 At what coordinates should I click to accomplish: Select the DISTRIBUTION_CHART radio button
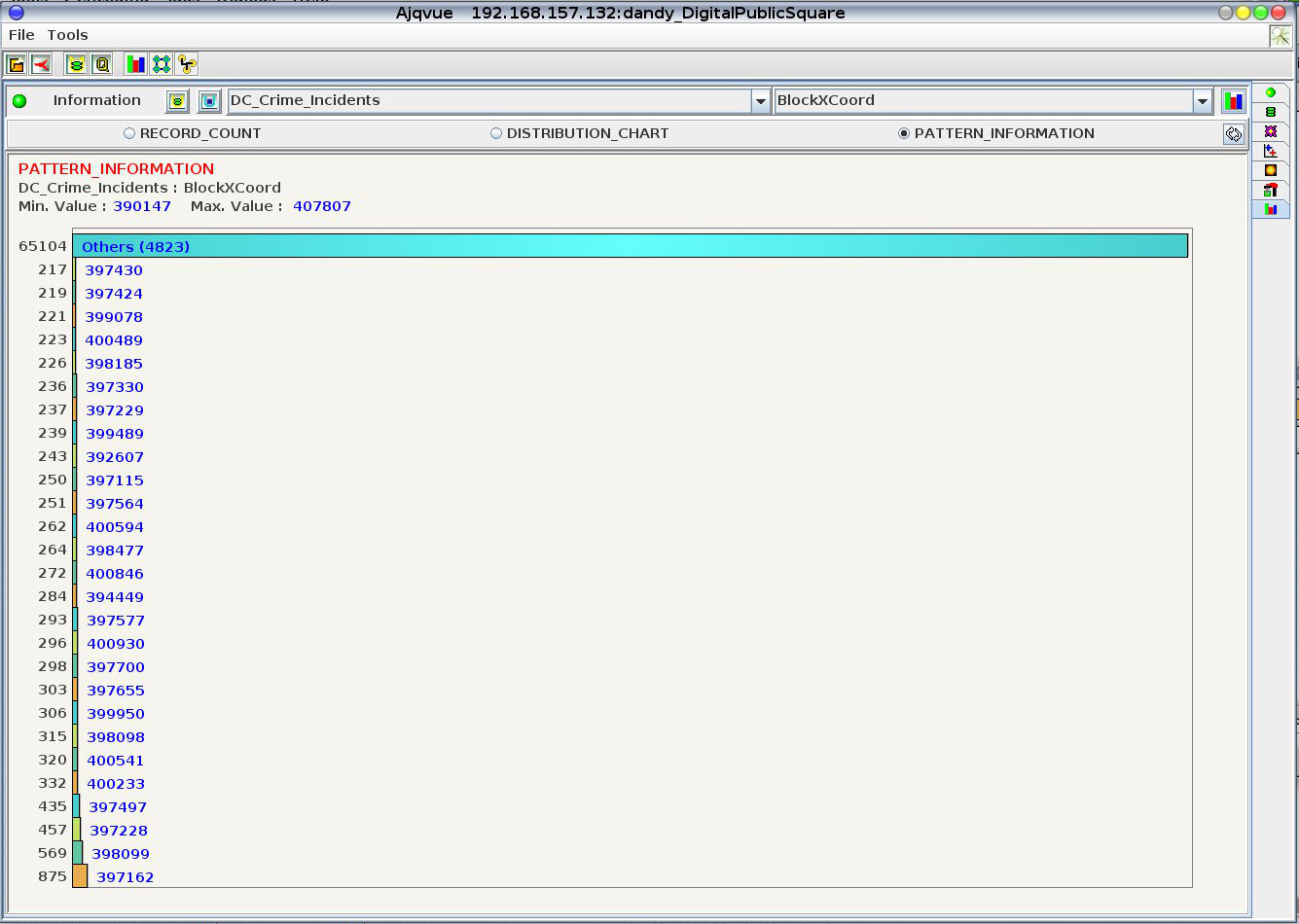496,133
